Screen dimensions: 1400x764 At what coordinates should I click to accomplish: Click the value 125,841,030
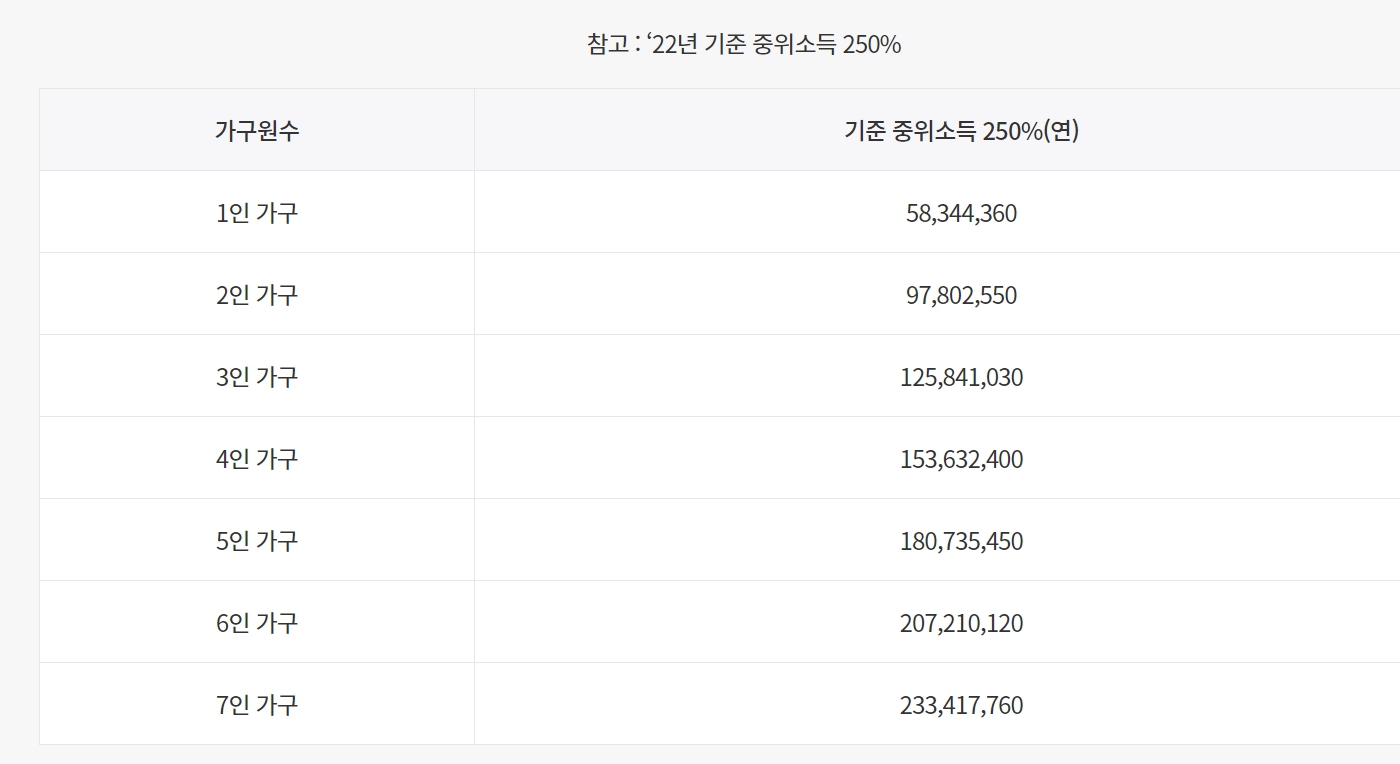pos(961,377)
